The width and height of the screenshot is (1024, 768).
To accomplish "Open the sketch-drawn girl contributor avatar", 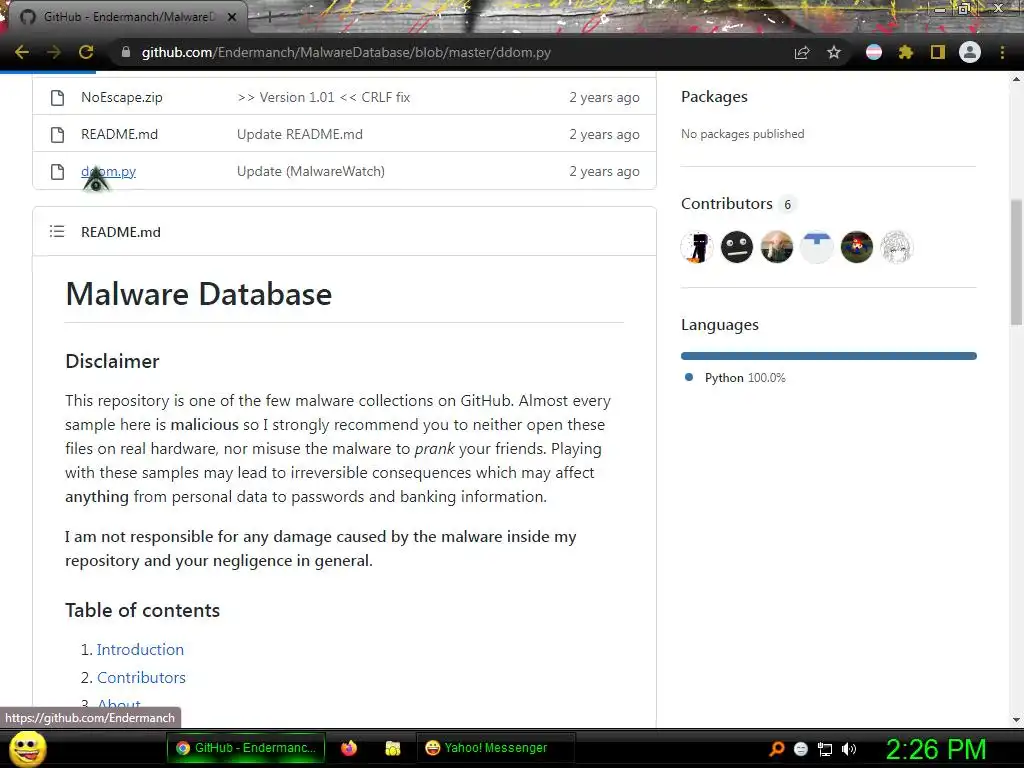I will [897, 248].
